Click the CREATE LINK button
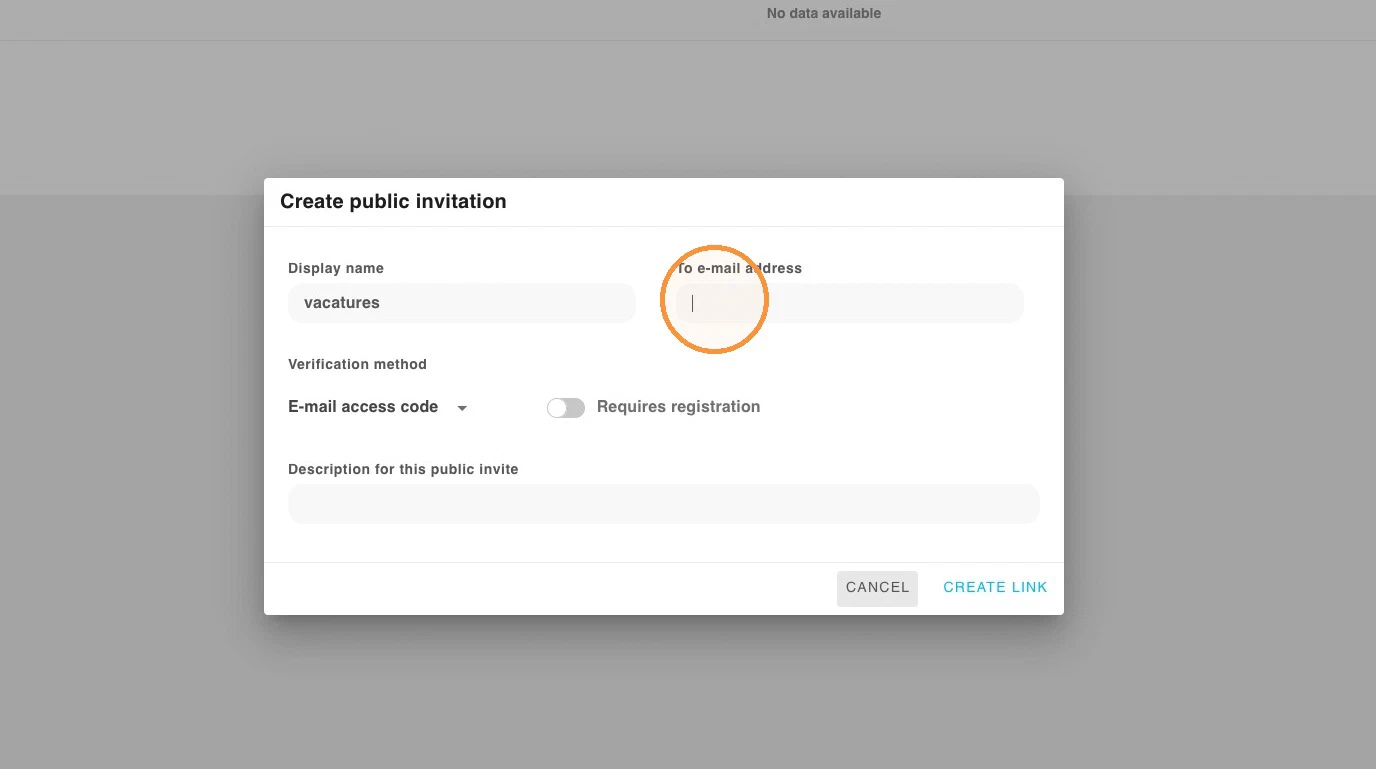This screenshot has width=1376, height=769. click(995, 588)
